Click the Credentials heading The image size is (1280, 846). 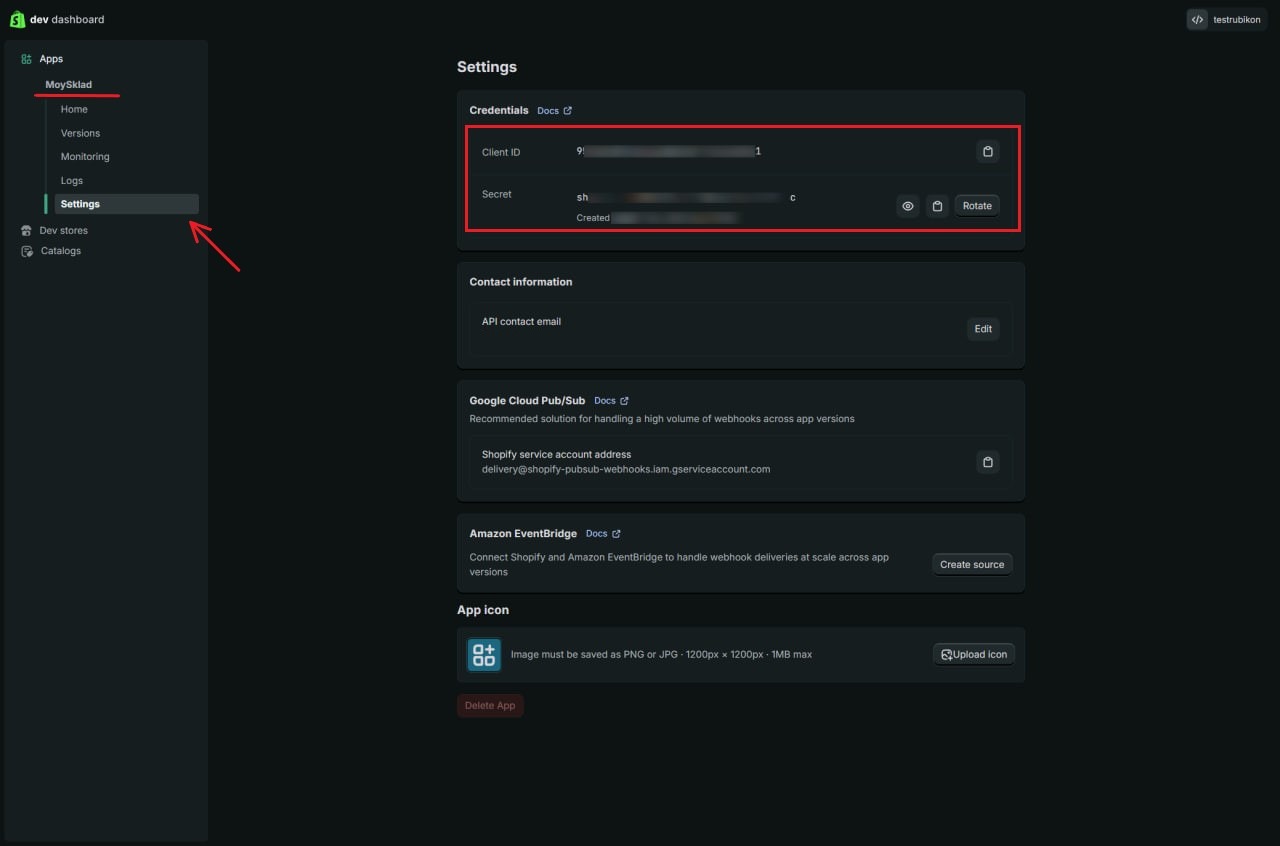[x=499, y=110]
